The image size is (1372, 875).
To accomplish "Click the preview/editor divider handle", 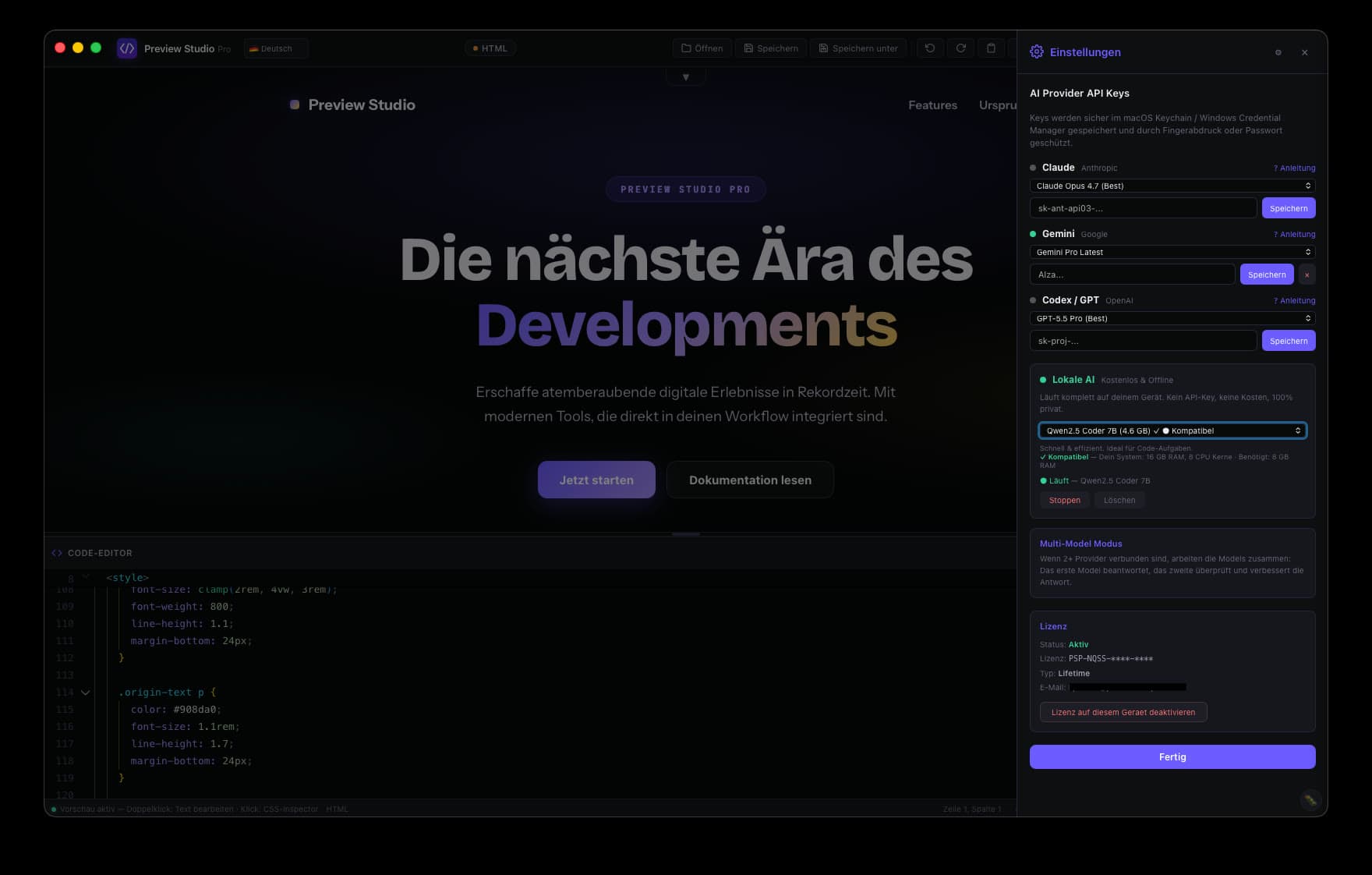I will click(686, 534).
